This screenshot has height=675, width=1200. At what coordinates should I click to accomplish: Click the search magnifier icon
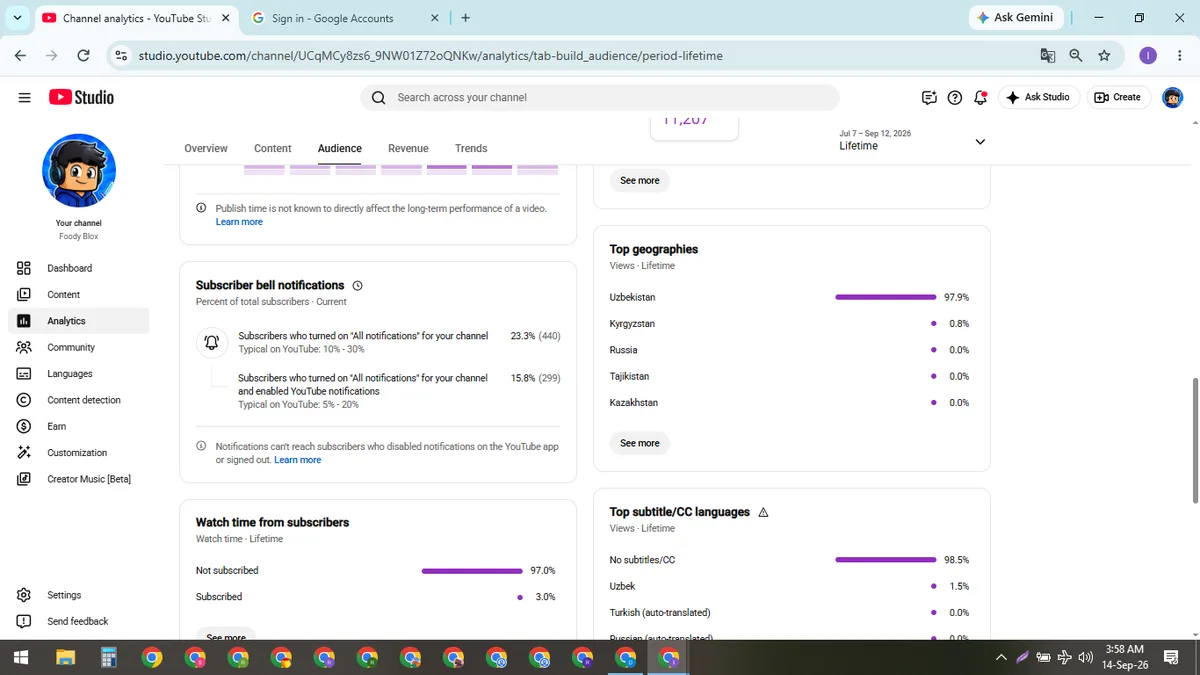(x=378, y=97)
